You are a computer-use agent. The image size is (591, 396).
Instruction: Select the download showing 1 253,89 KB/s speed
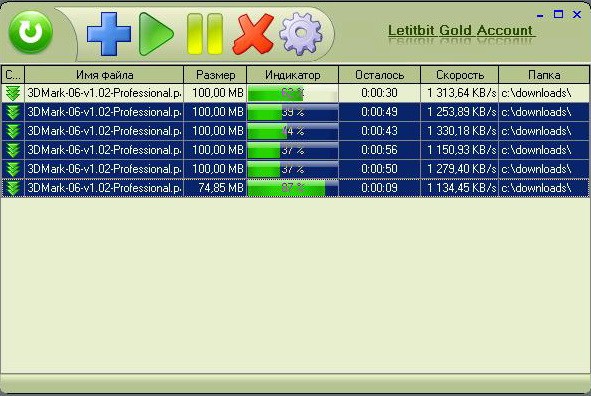click(x=295, y=112)
